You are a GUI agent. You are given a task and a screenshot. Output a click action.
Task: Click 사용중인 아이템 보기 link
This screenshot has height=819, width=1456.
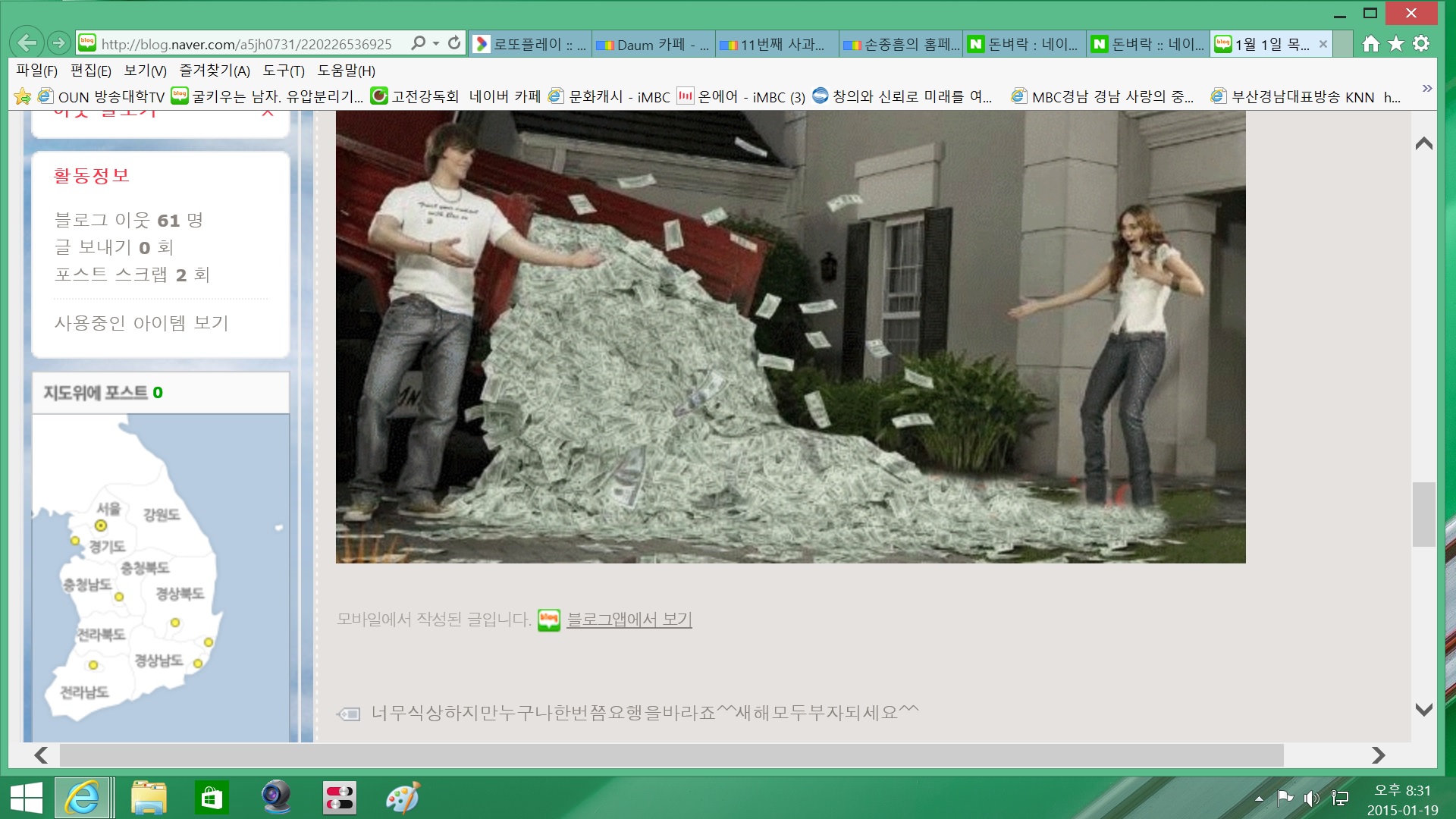pos(141,323)
